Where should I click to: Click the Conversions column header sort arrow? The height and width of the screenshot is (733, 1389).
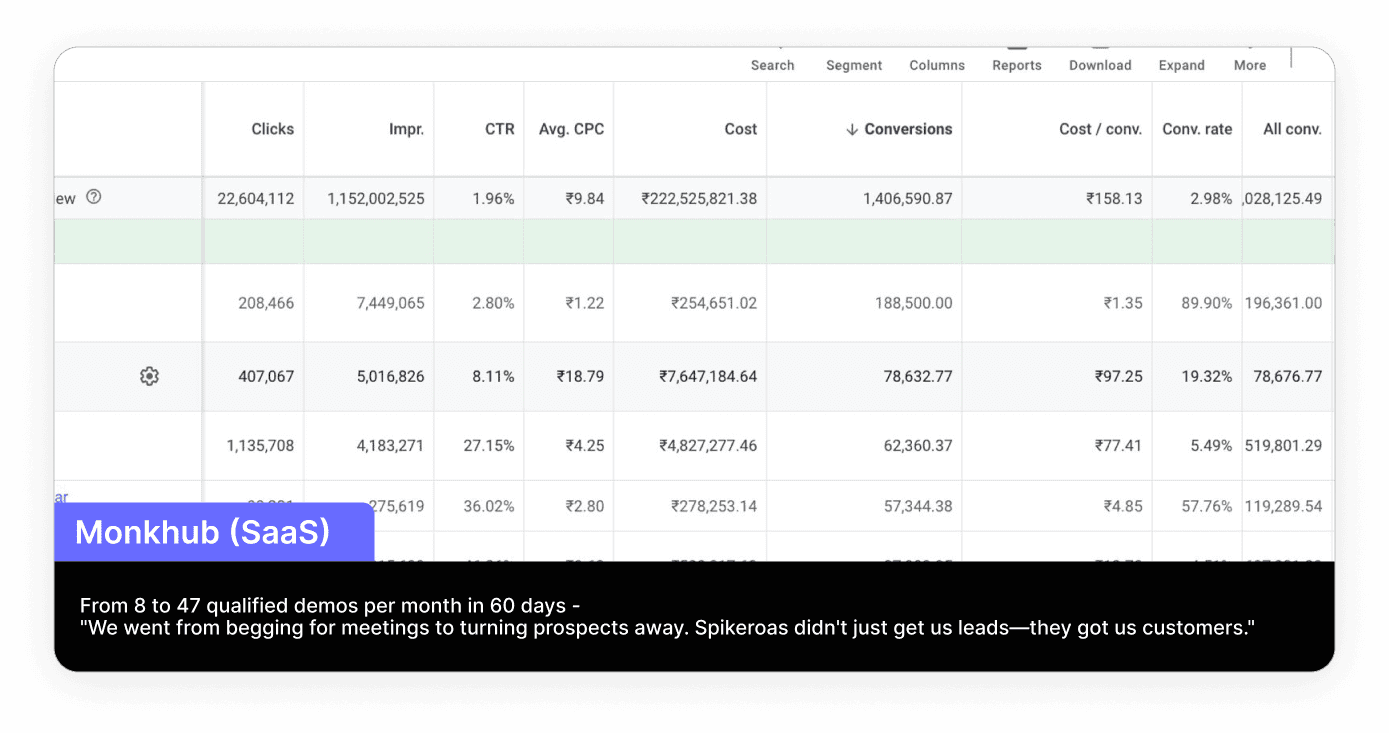click(x=852, y=129)
